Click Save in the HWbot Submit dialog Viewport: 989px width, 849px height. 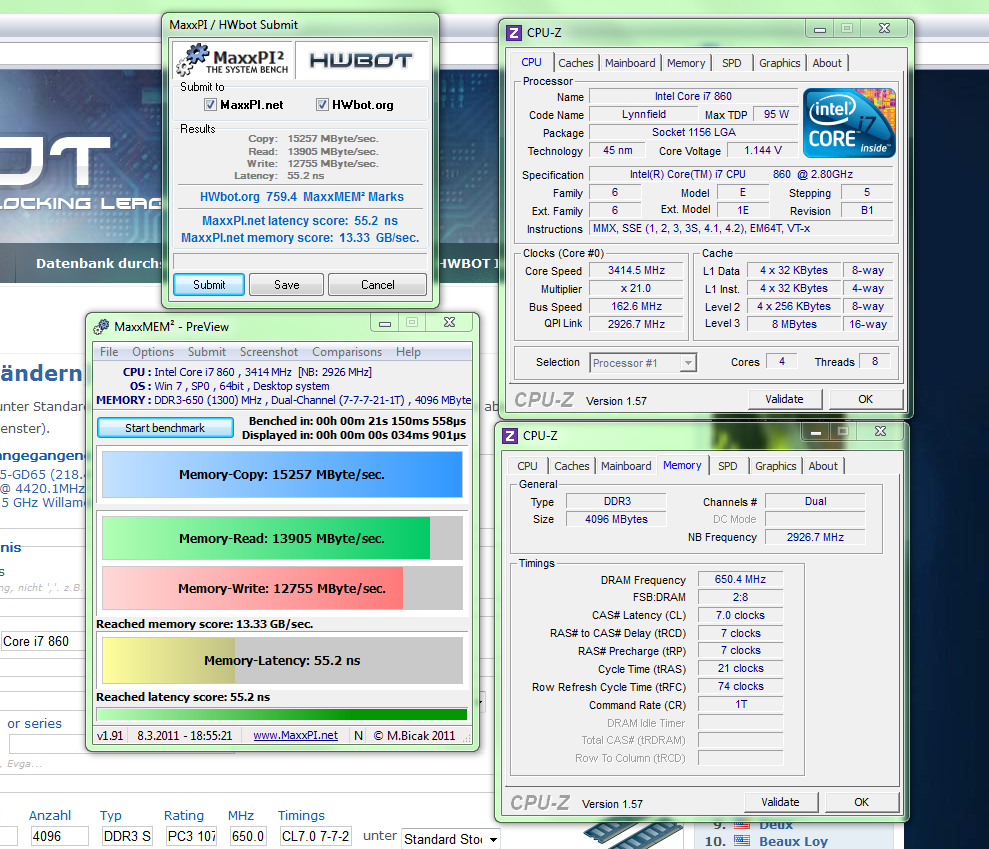(x=286, y=284)
